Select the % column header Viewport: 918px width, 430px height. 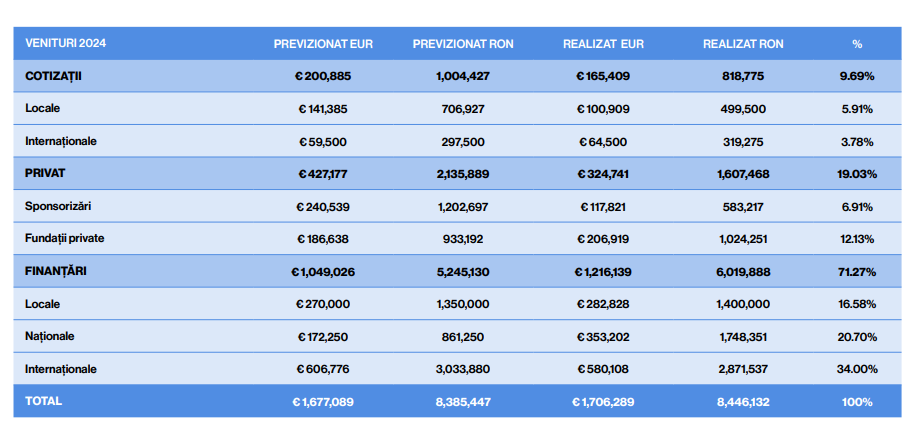tap(857, 44)
